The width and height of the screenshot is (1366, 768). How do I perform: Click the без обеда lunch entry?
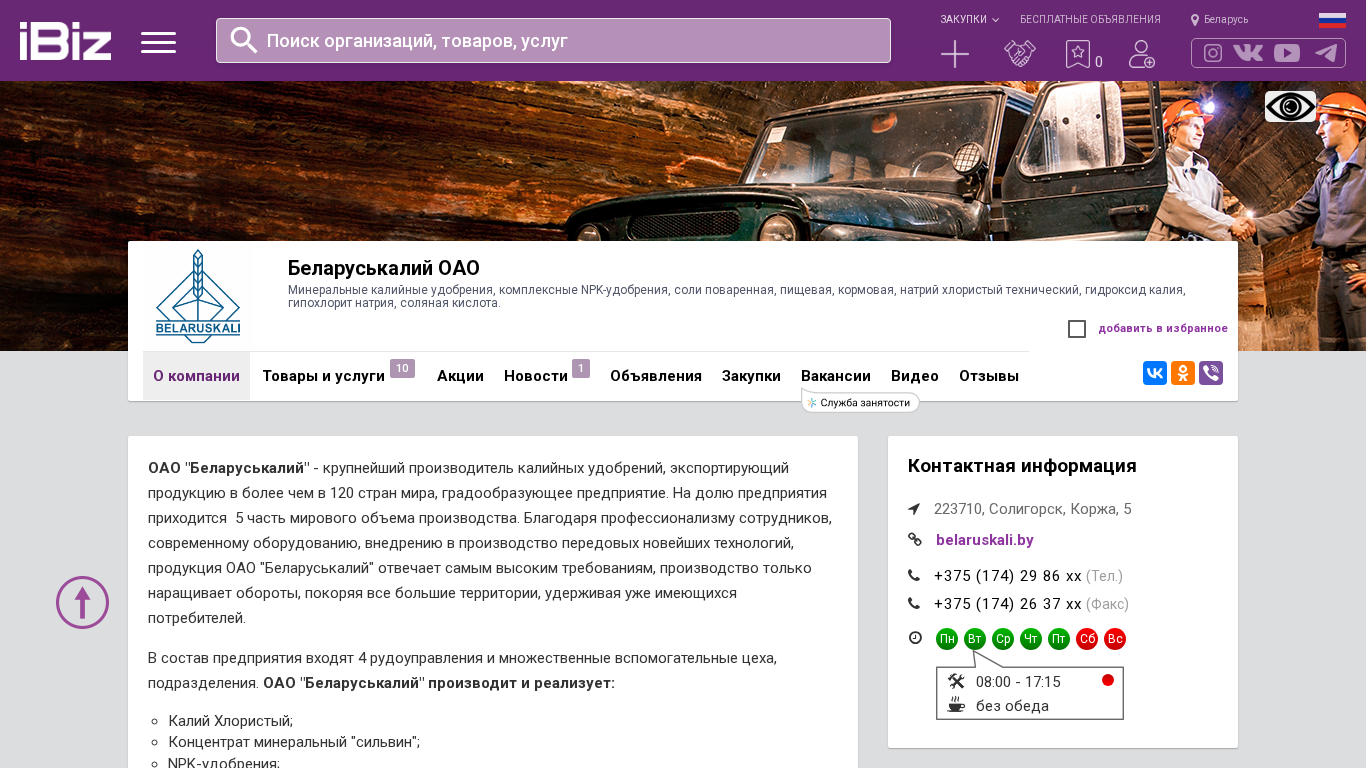1012,706
